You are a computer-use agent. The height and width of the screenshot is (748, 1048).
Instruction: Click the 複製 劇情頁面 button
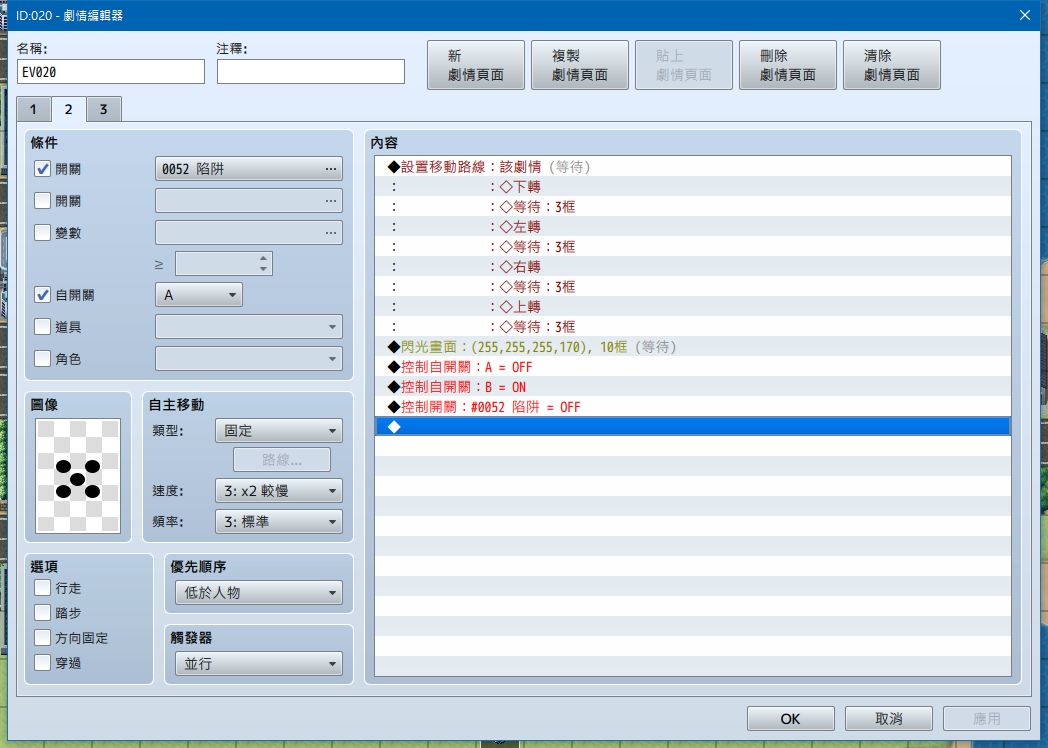pyautogui.click(x=579, y=65)
